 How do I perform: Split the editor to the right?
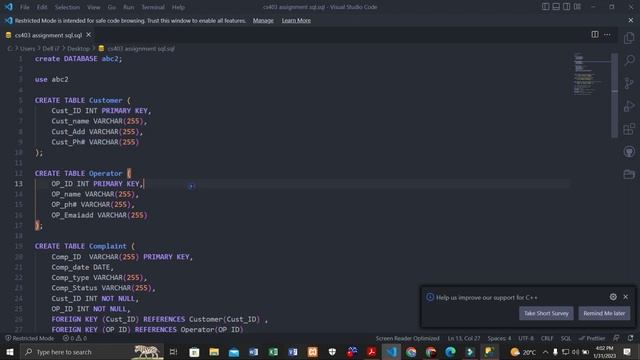point(595,35)
